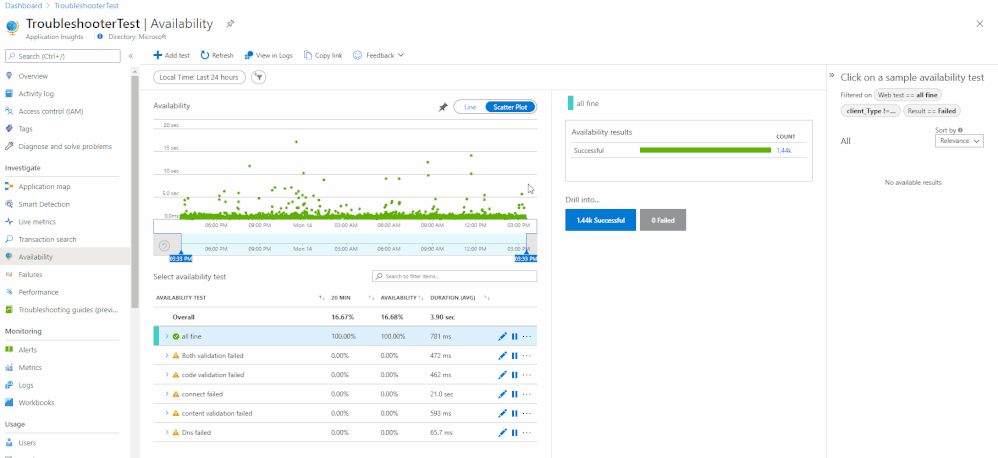Open Failures in sidebar
The width and height of the screenshot is (998, 458).
(31, 275)
